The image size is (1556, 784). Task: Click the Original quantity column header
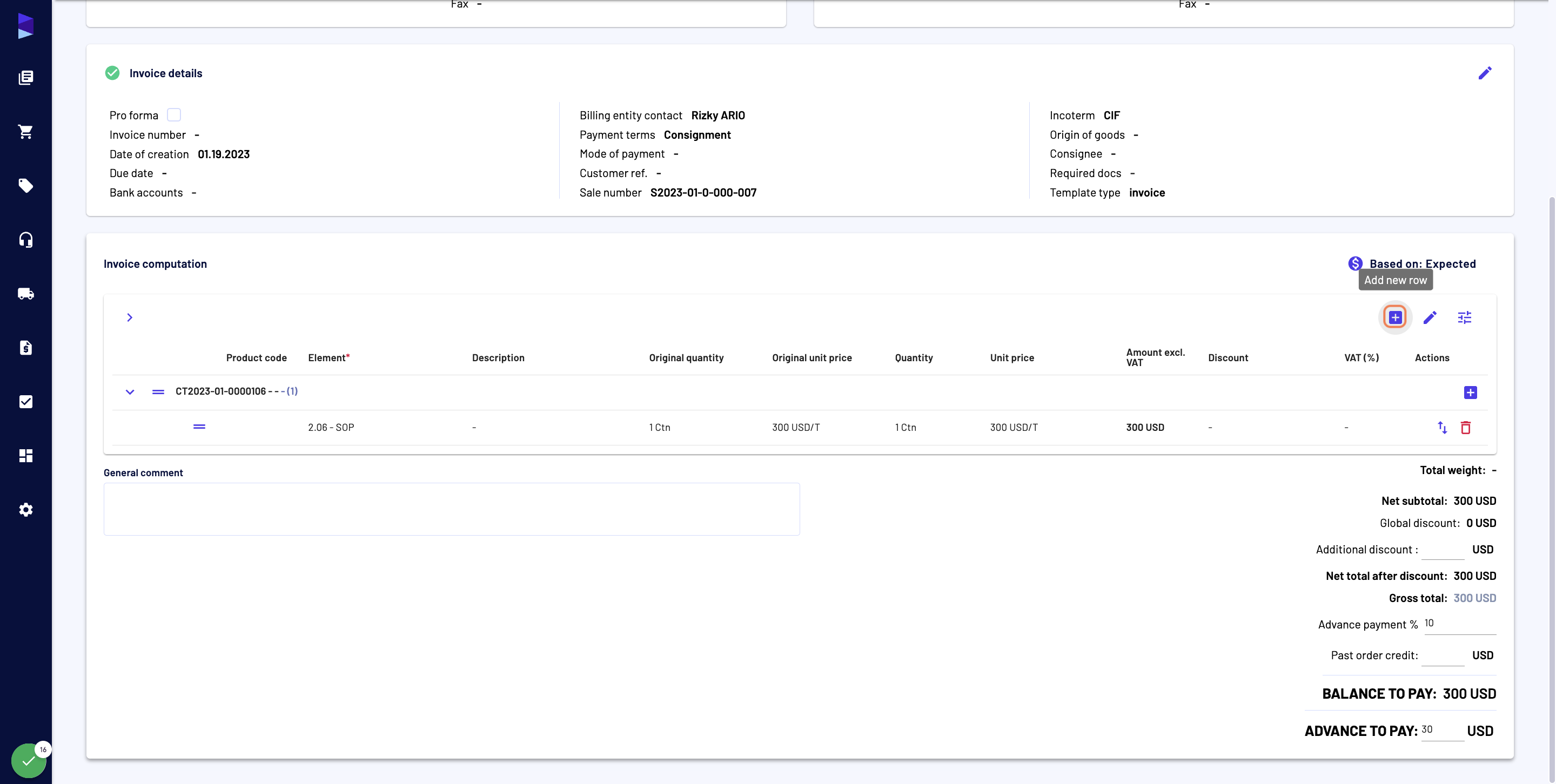[x=686, y=358]
